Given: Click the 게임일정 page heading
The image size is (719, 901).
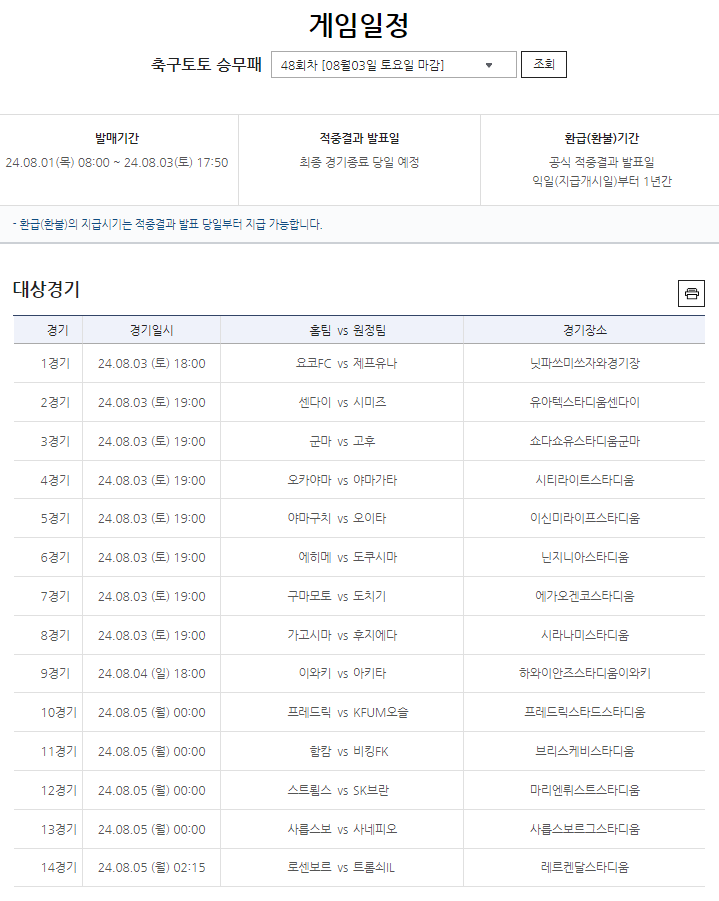Looking at the screenshot, I should [x=359, y=25].
